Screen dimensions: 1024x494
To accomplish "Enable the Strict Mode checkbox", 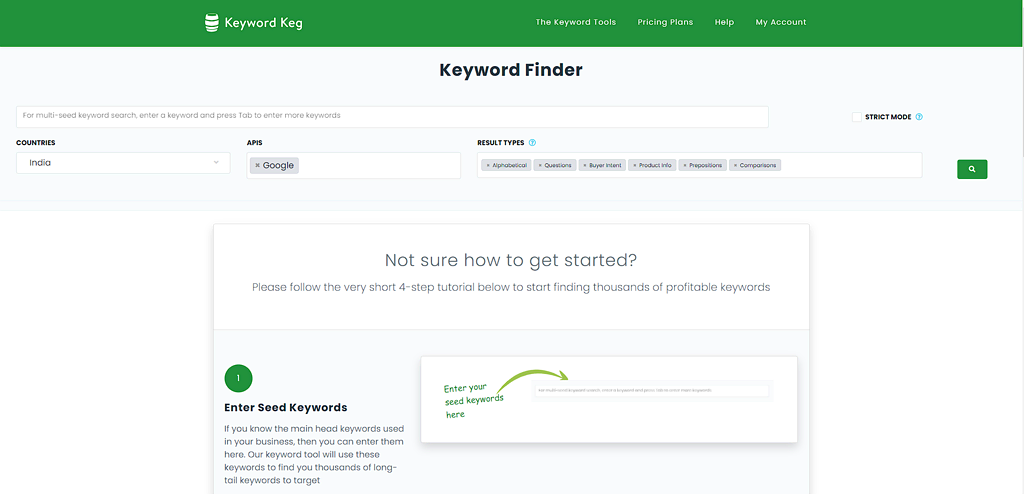I will pyautogui.click(x=857, y=117).
